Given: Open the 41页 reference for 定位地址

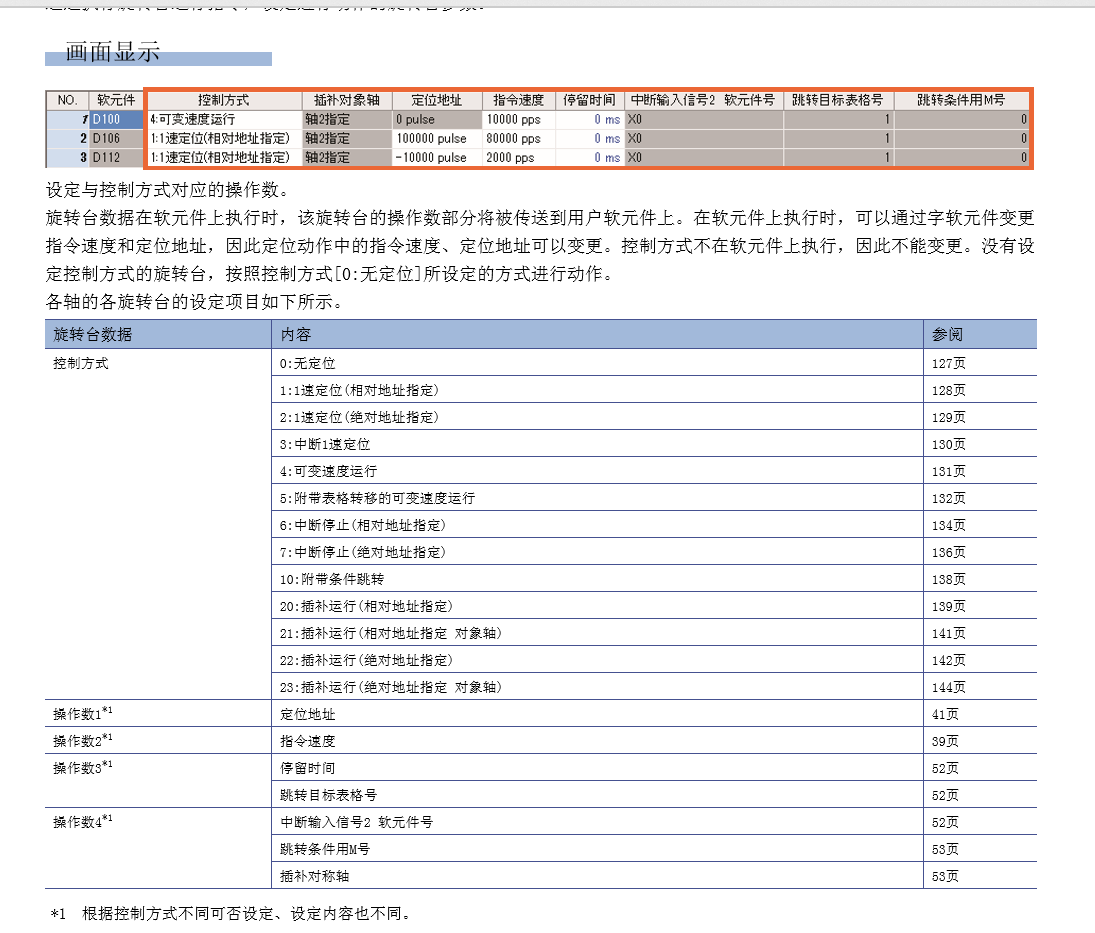Looking at the screenshot, I should (945, 714).
